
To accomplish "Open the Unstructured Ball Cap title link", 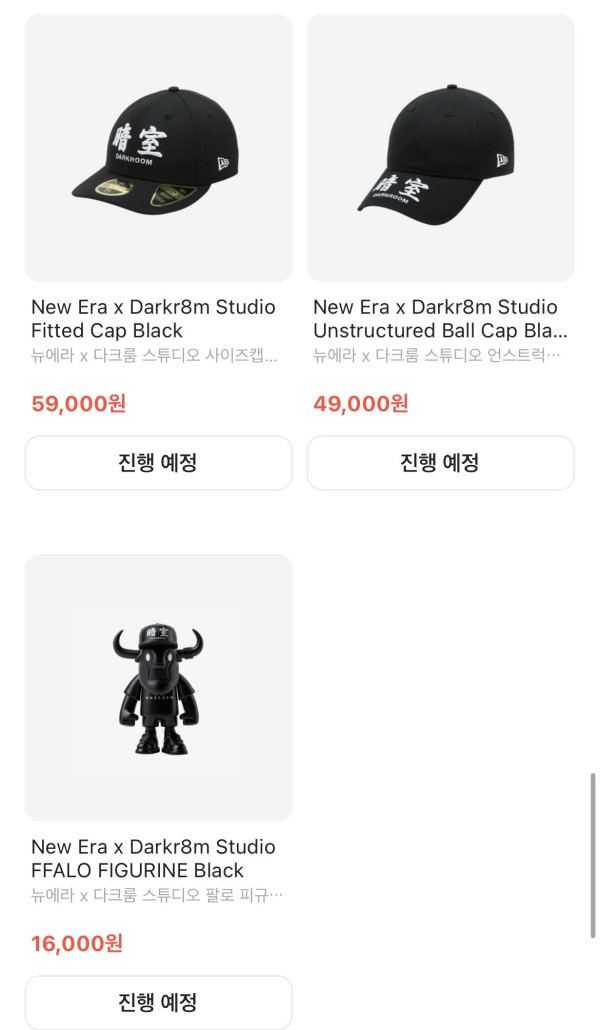I will pyautogui.click(x=440, y=319).
